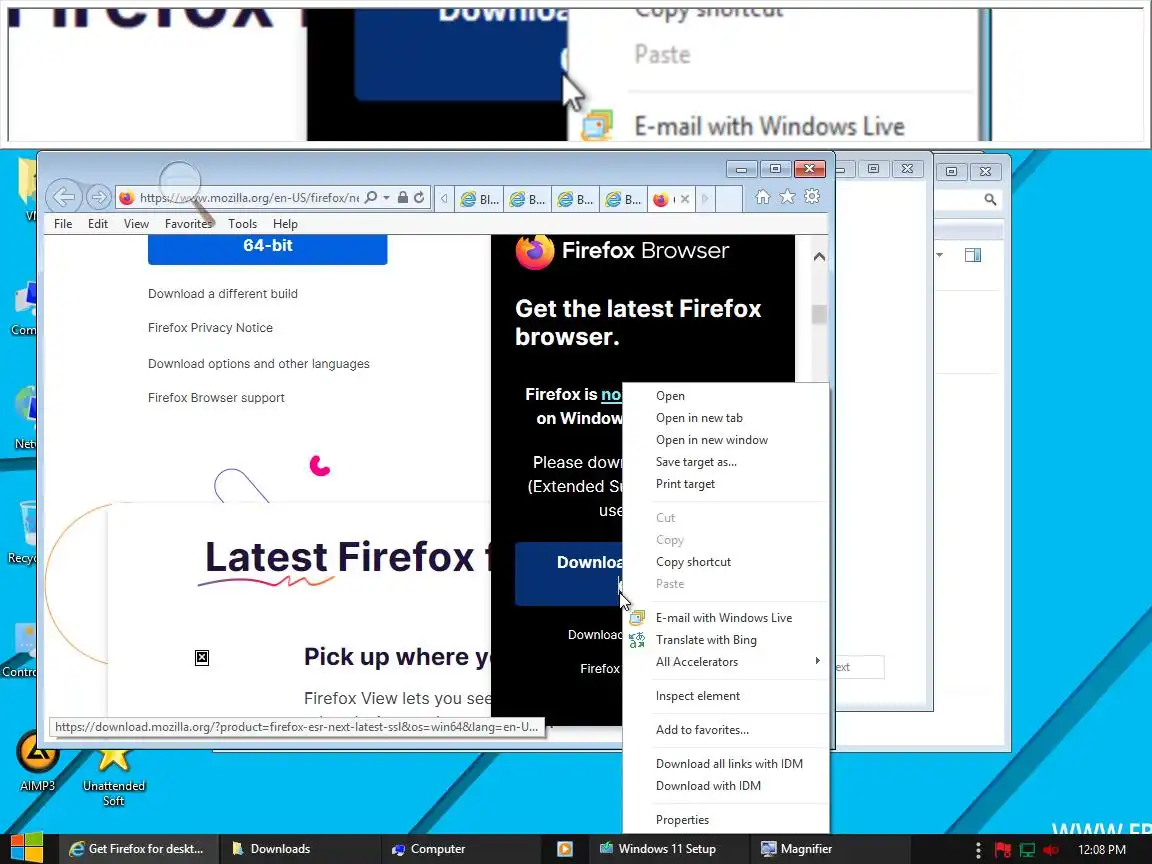Open the address bar autocomplete dropdown arrow
This screenshot has height=864, width=1152.
pyautogui.click(x=386, y=198)
